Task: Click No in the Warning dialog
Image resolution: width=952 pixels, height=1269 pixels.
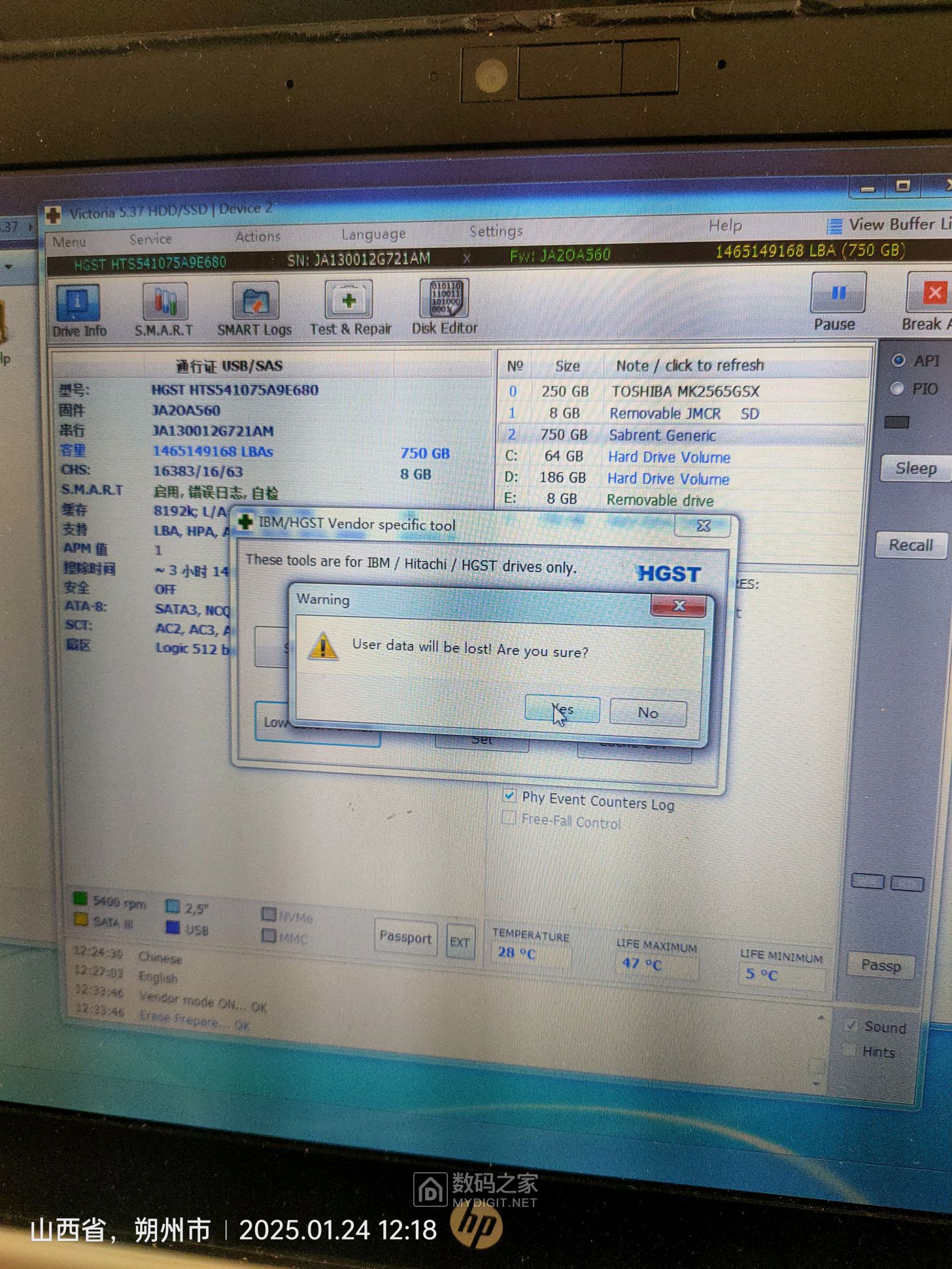Action: coord(648,713)
